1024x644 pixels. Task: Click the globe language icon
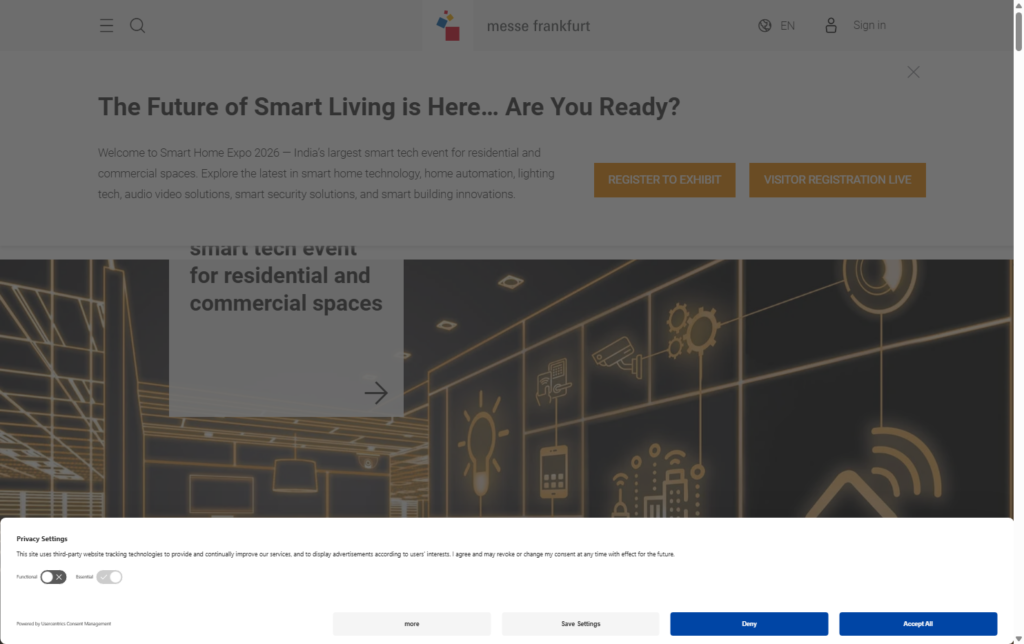(x=765, y=26)
